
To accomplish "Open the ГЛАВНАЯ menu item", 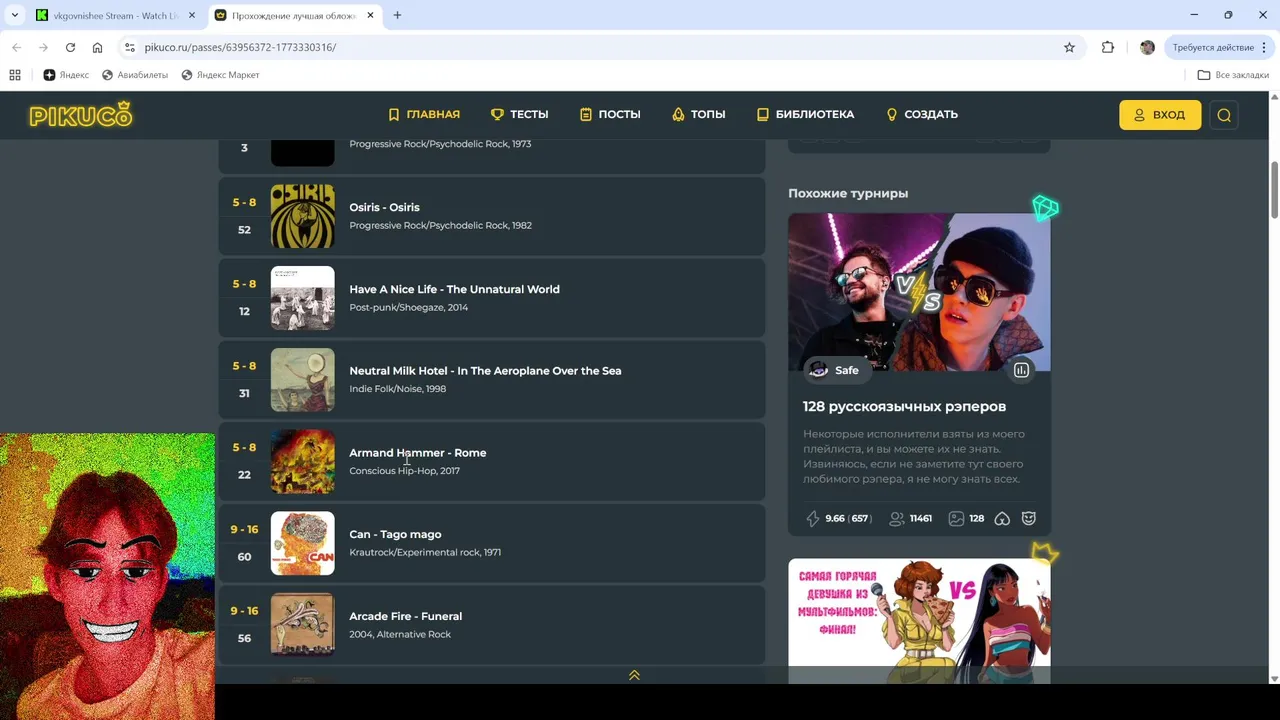I will click(x=424, y=114).
